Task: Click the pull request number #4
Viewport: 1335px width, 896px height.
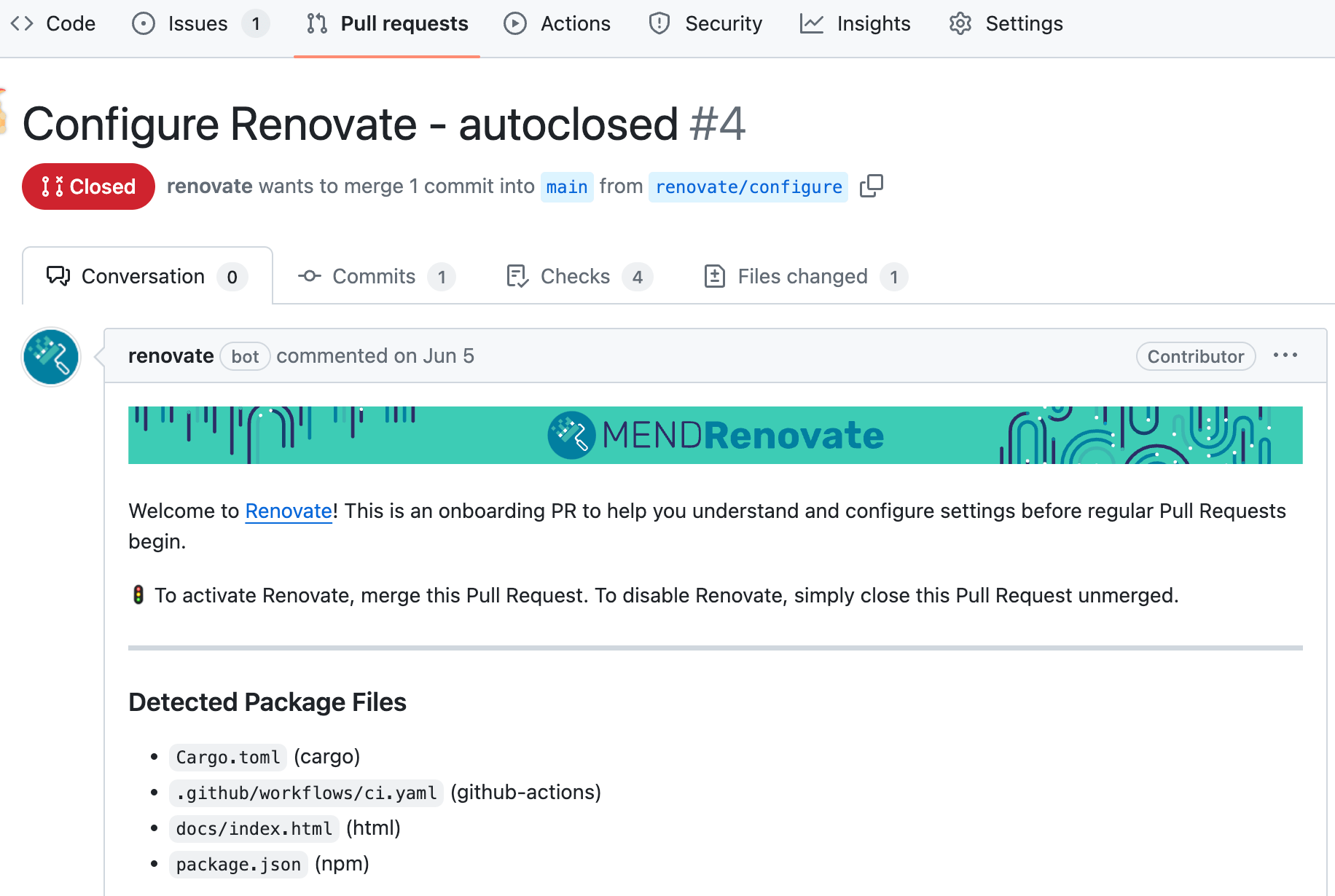Action: click(717, 124)
